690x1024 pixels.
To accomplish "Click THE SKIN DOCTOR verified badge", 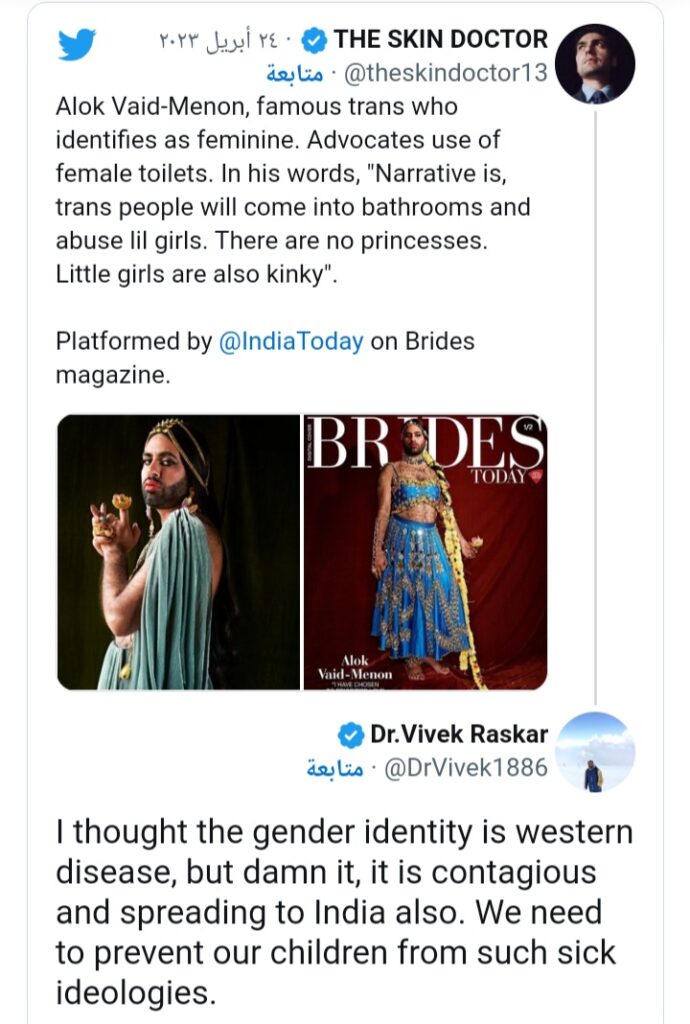I will pyautogui.click(x=316, y=41).
